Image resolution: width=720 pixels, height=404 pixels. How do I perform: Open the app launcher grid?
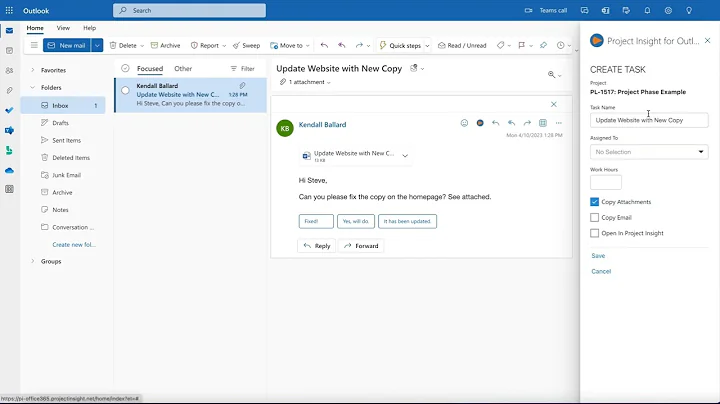click(x=9, y=10)
